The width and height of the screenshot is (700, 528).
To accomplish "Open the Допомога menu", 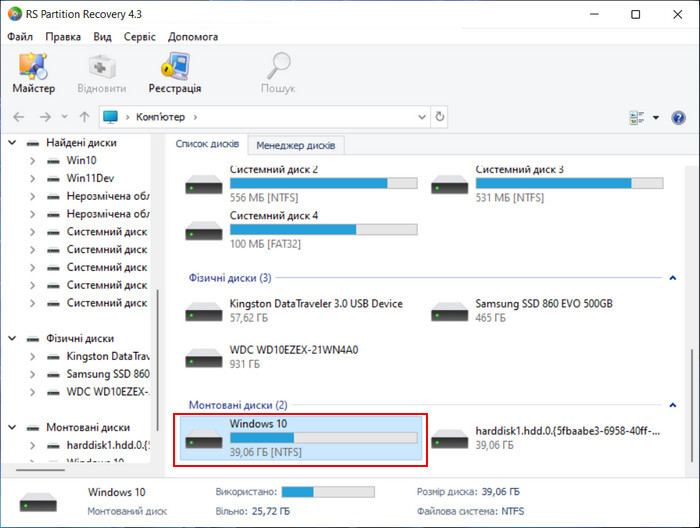I will pyautogui.click(x=193, y=37).
